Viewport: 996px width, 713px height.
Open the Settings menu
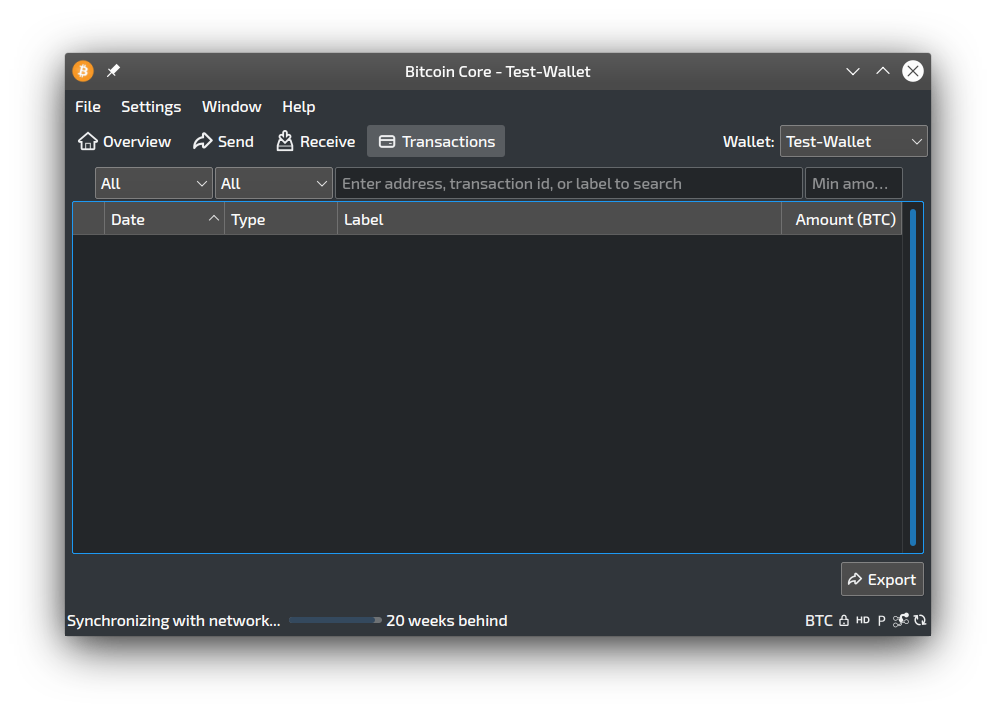coord(151,107)
